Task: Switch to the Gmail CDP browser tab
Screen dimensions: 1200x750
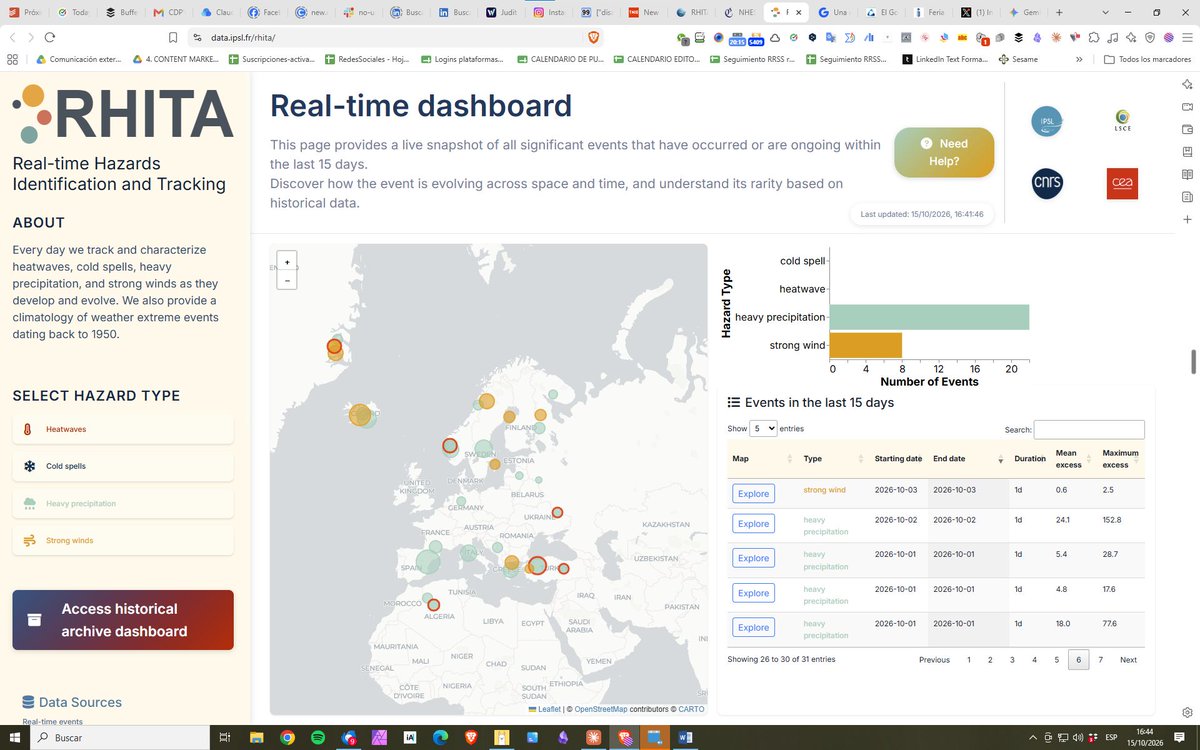Action: pos(169,13)
